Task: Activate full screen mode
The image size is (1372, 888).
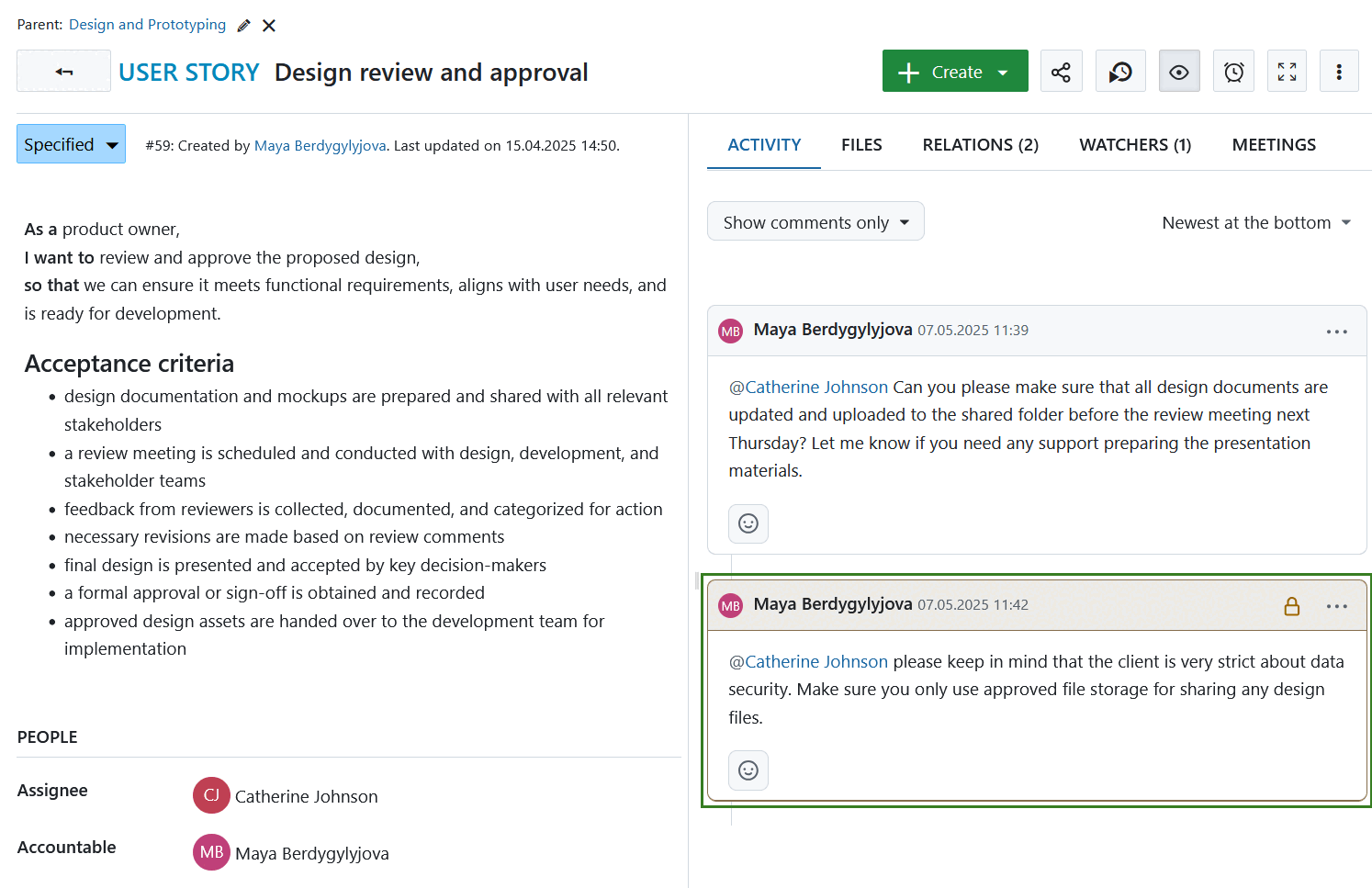Action: click(1287, 71)
